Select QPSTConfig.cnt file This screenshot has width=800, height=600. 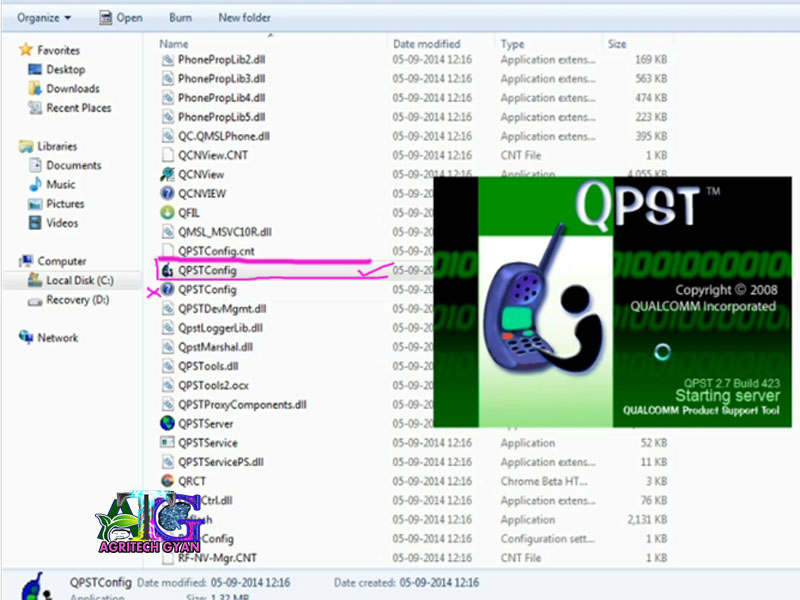216,251
